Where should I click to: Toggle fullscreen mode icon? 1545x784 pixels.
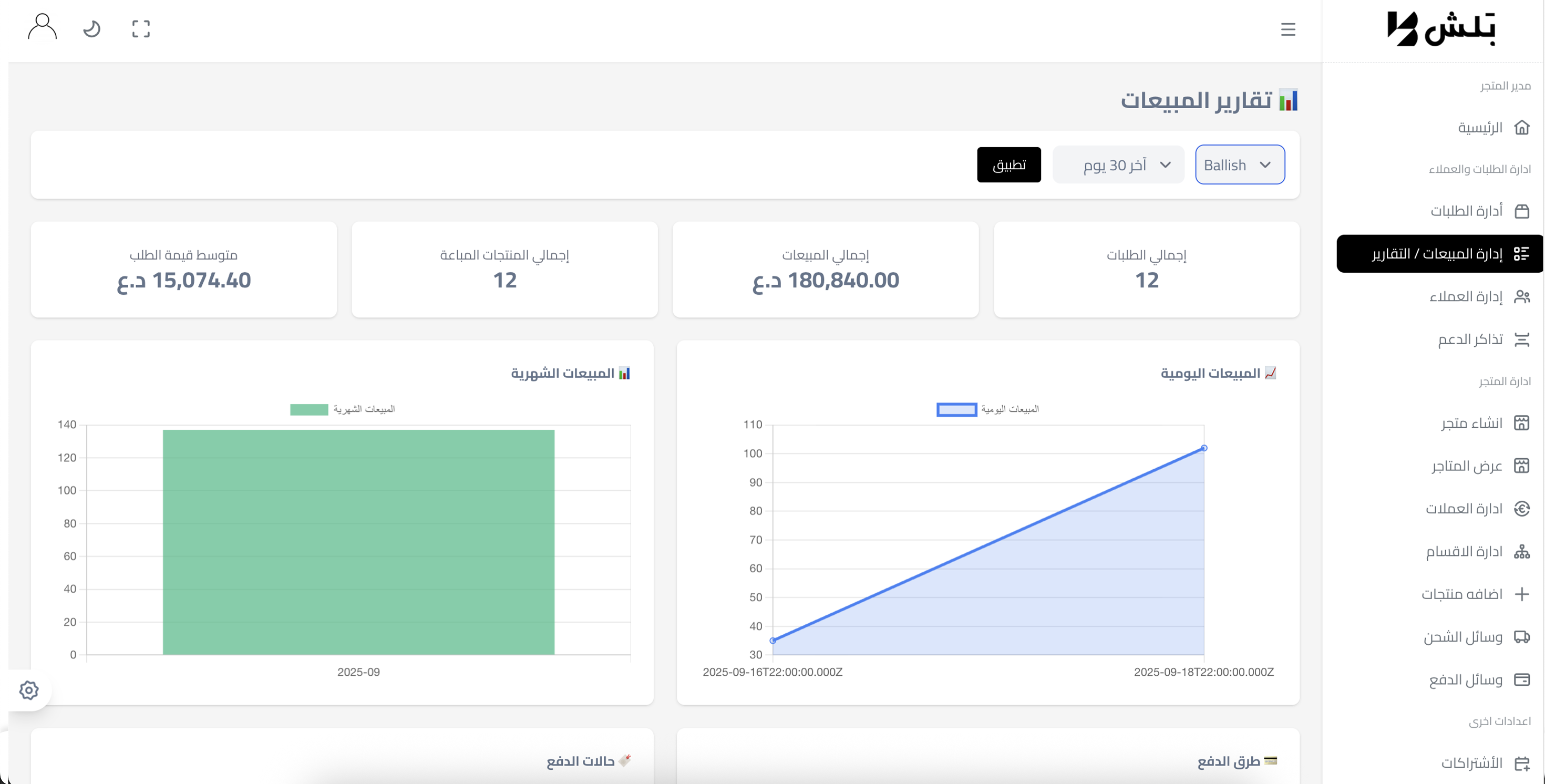(x=141, y=29)
